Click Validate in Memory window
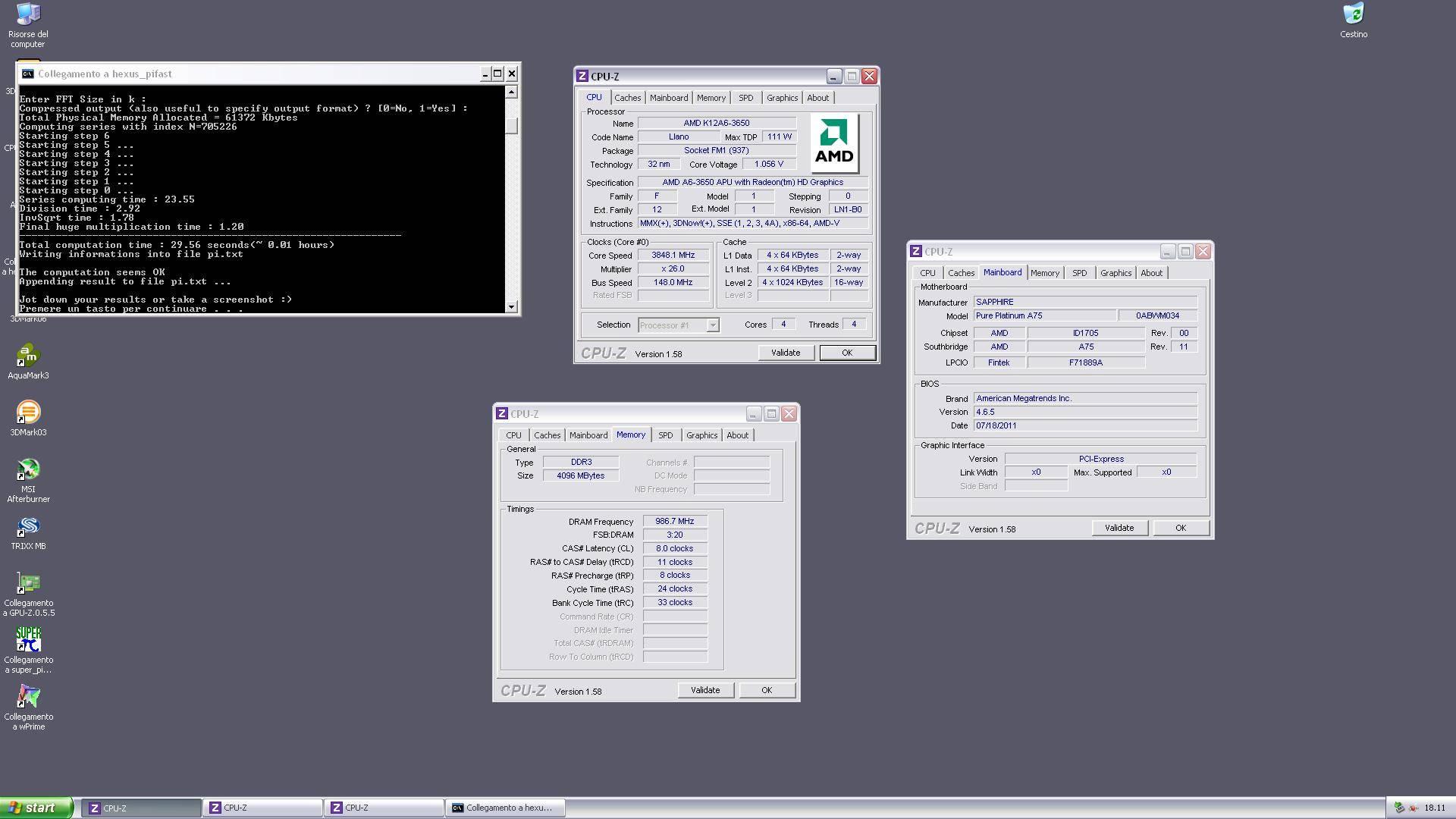This screenshot has width=1456, height=819. pyautogui.click(x=705, y=690)
